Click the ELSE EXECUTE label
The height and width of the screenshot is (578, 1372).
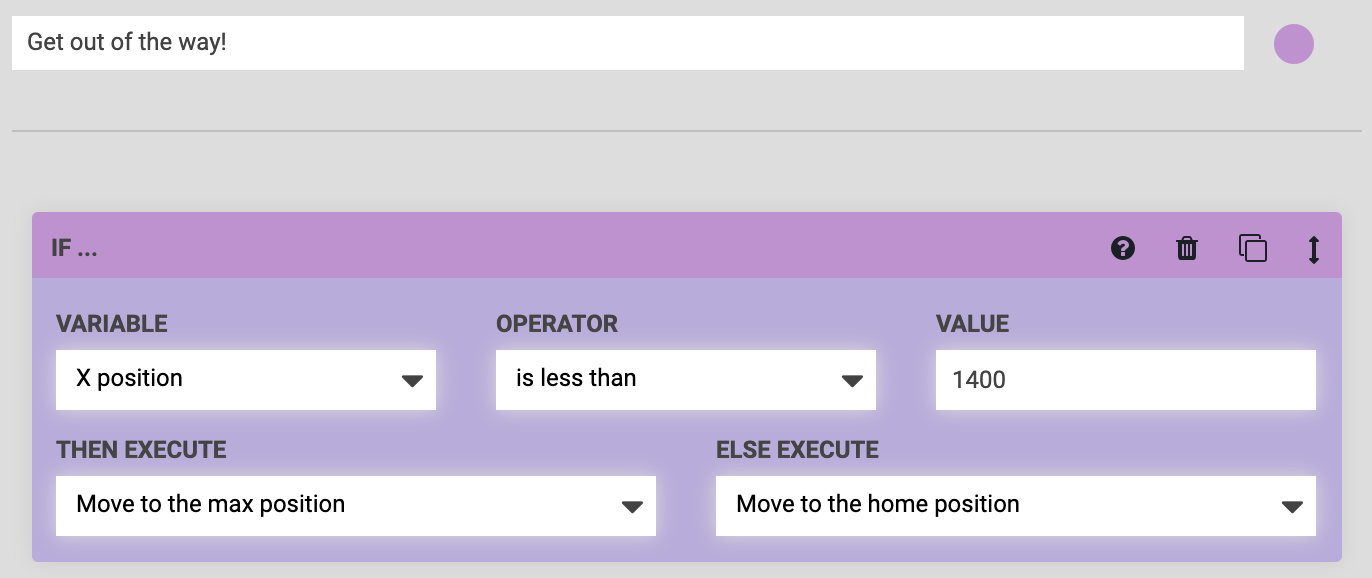[x=797, y=450]
